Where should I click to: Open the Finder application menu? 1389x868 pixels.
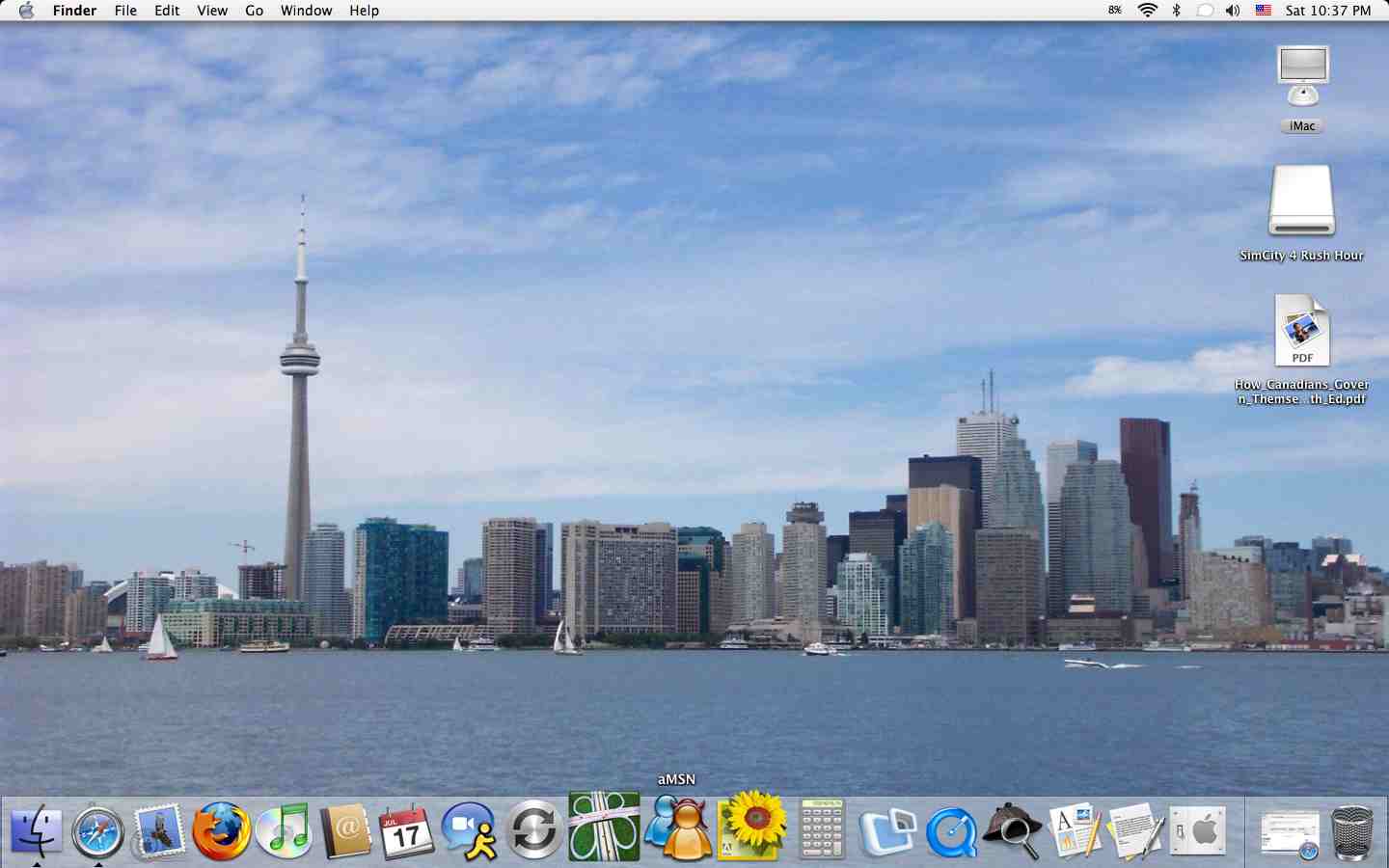[x=74, y=11]
